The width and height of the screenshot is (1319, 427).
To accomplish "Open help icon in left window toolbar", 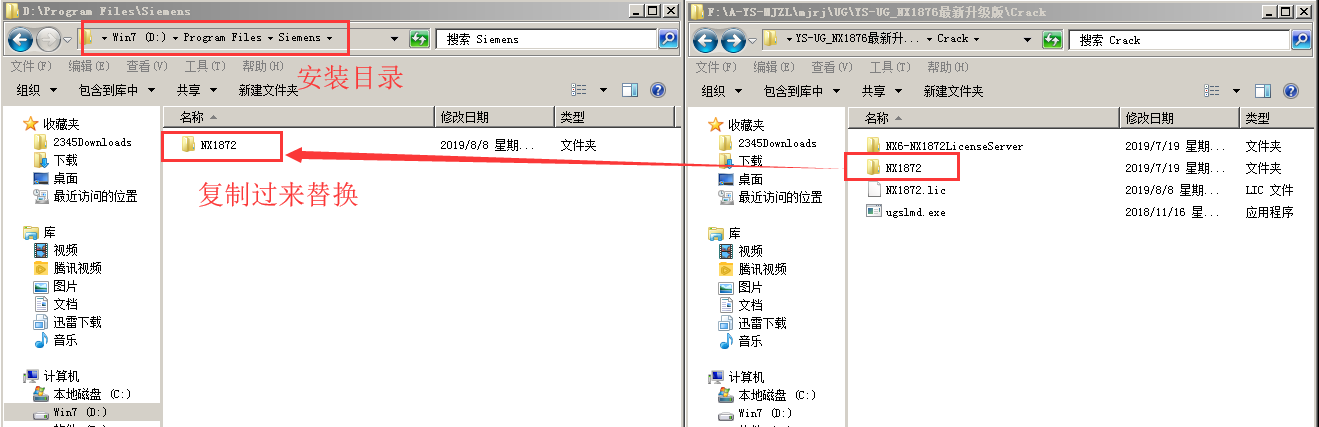I will coord(658,90).
